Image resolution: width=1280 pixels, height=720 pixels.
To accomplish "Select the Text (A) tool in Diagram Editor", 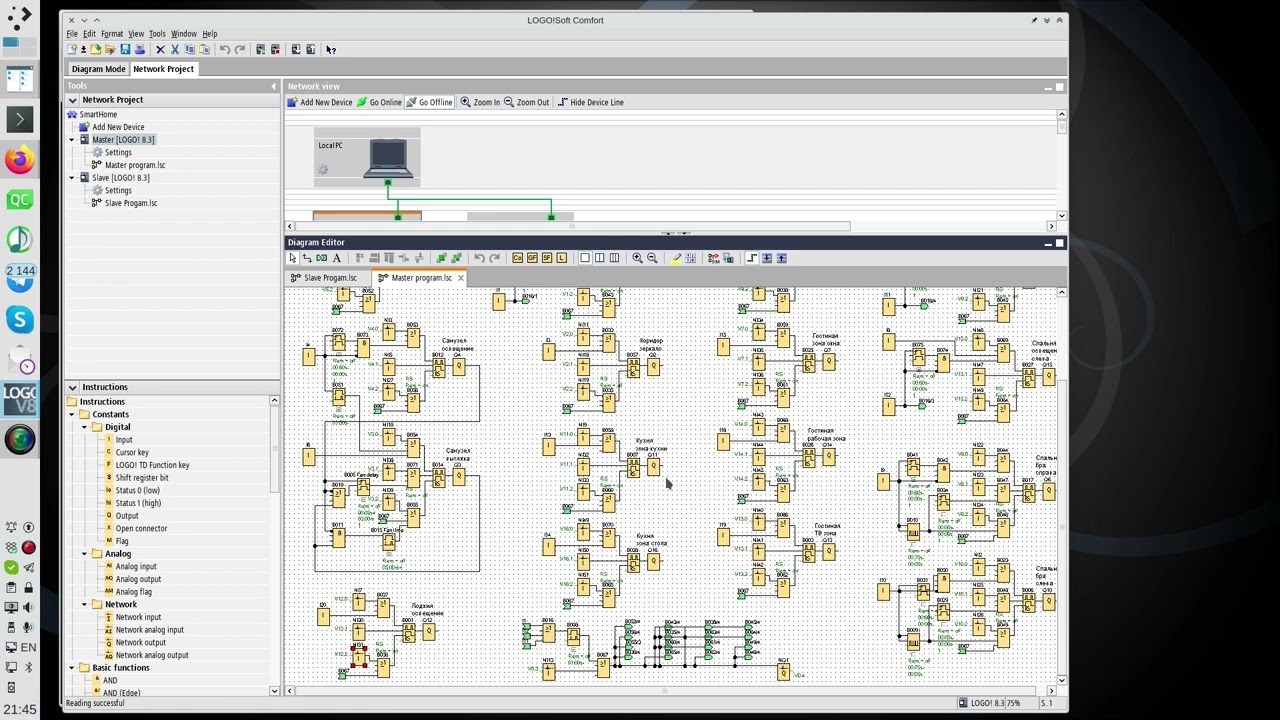I will [336, 258].
